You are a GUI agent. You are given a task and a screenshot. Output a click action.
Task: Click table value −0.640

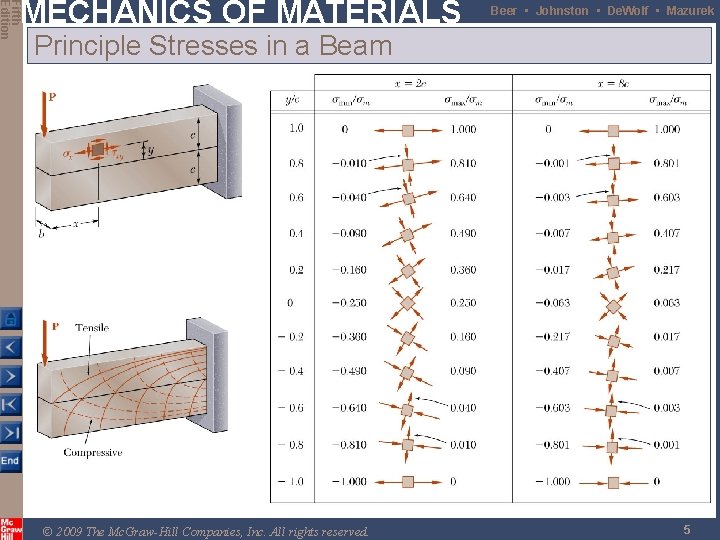[x=349, y=408]
